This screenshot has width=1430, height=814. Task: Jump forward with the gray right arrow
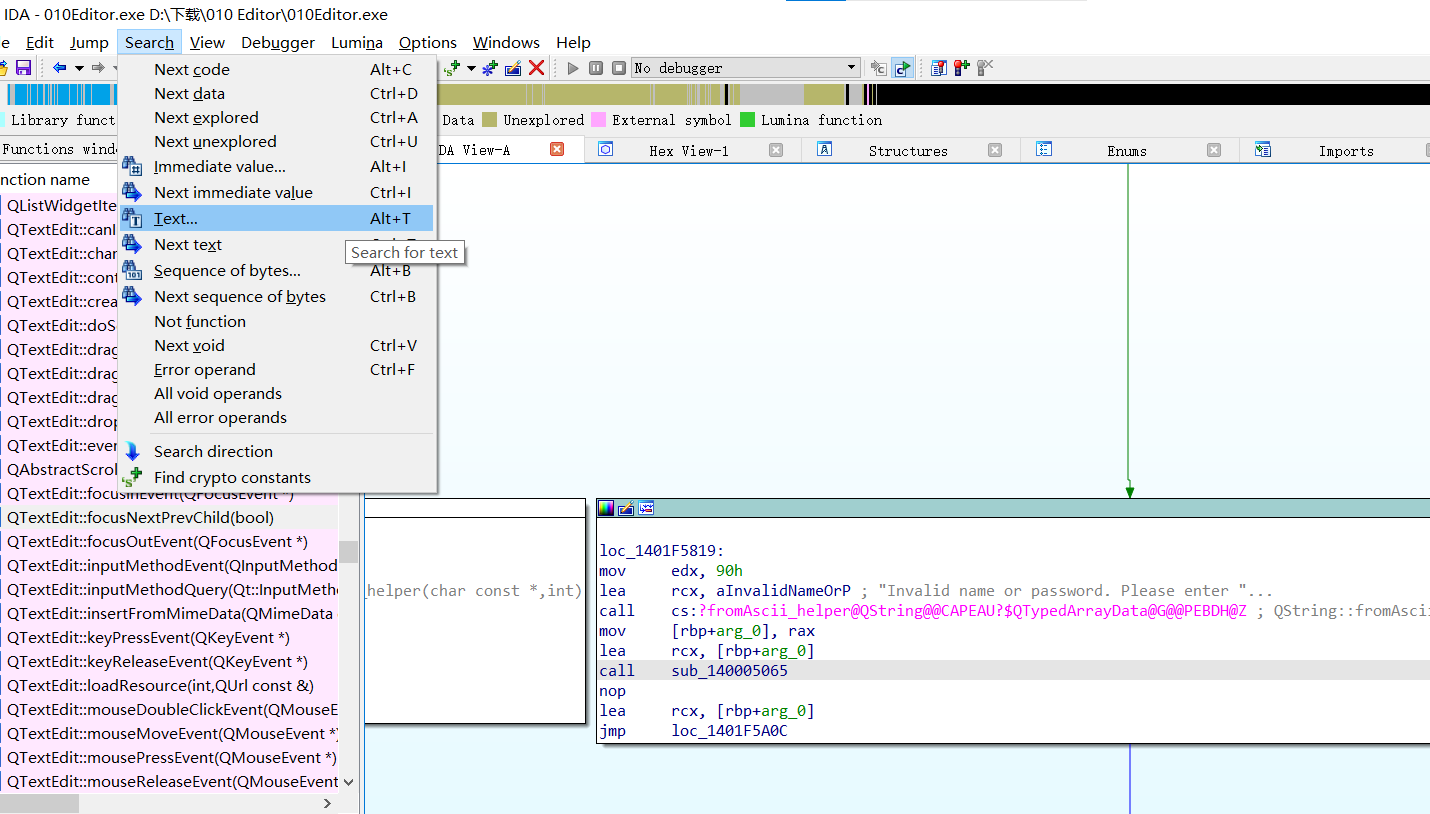97,68
